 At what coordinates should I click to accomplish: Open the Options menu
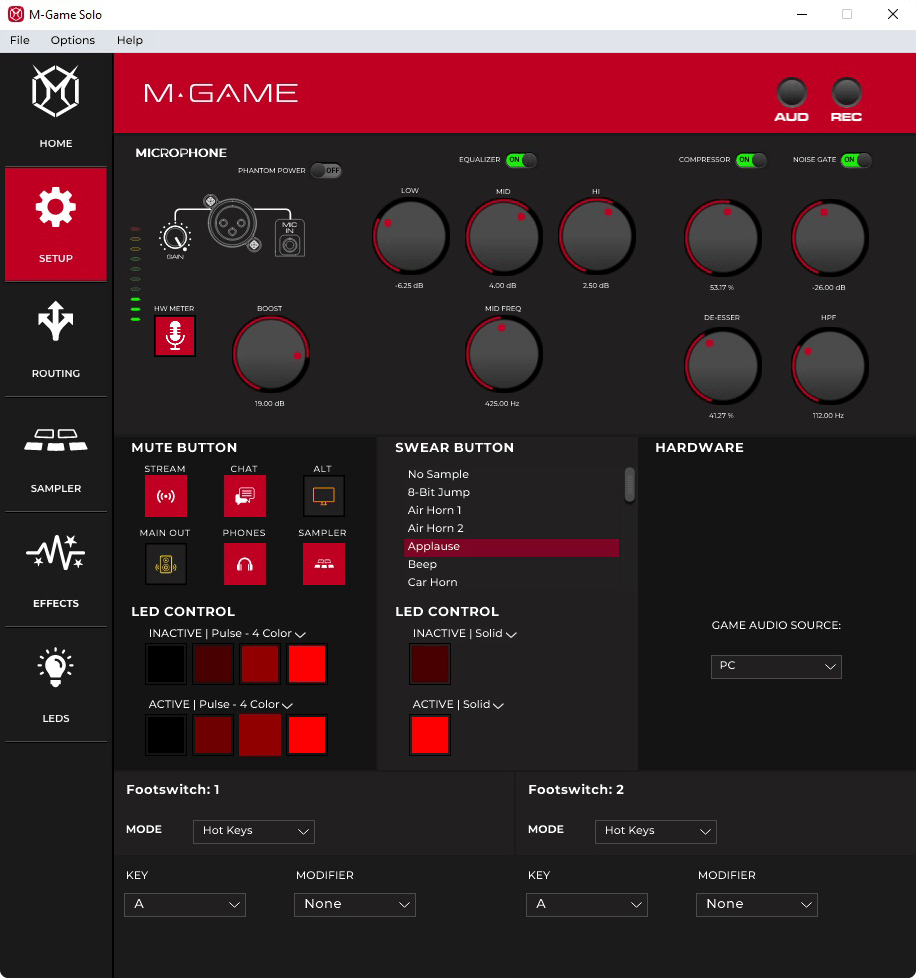pyautogui.click(x=72, y=40)
